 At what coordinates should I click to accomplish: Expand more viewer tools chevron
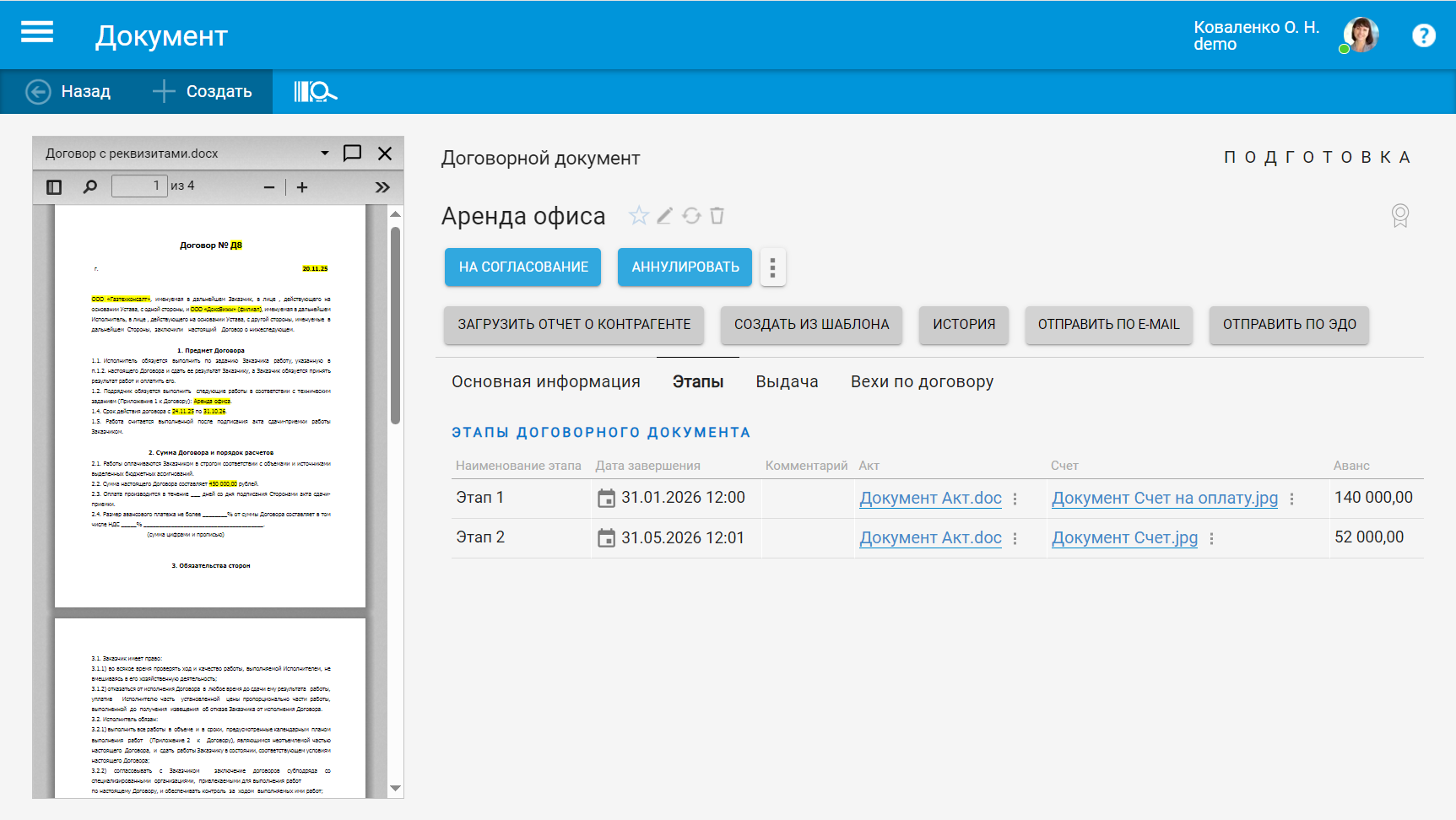coord(382,187)
